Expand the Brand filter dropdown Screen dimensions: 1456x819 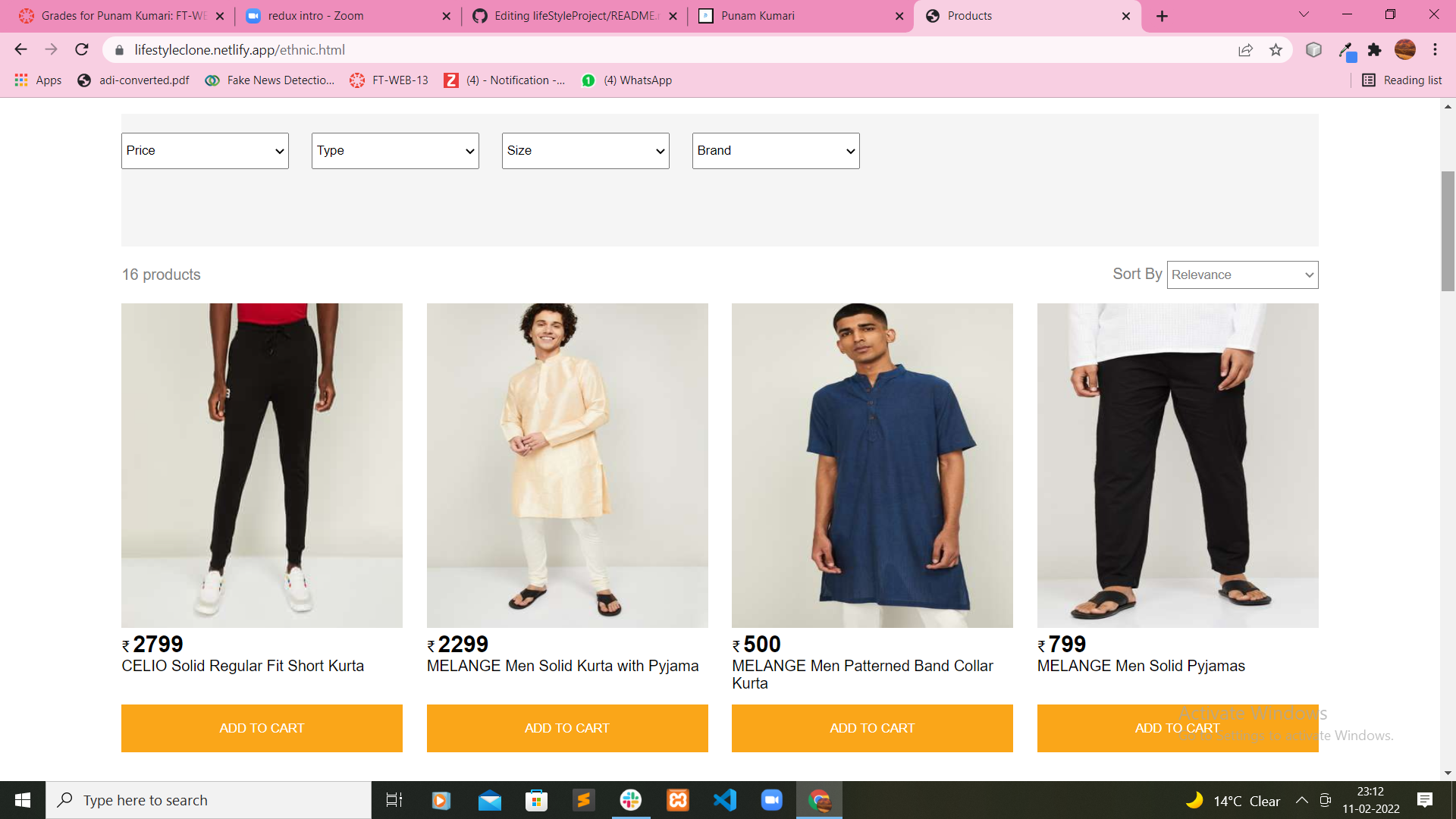pyautogui.click(x=775, y=150)
